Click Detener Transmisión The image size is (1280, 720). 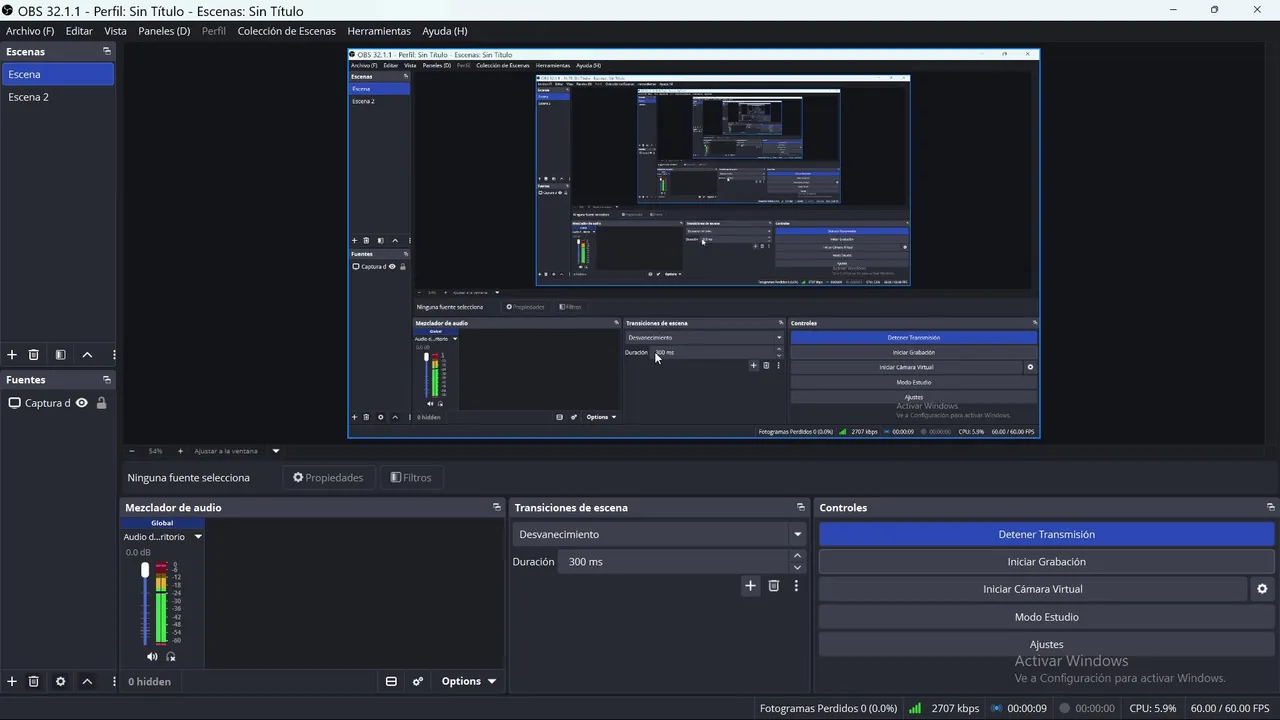tap(1046, 534)
